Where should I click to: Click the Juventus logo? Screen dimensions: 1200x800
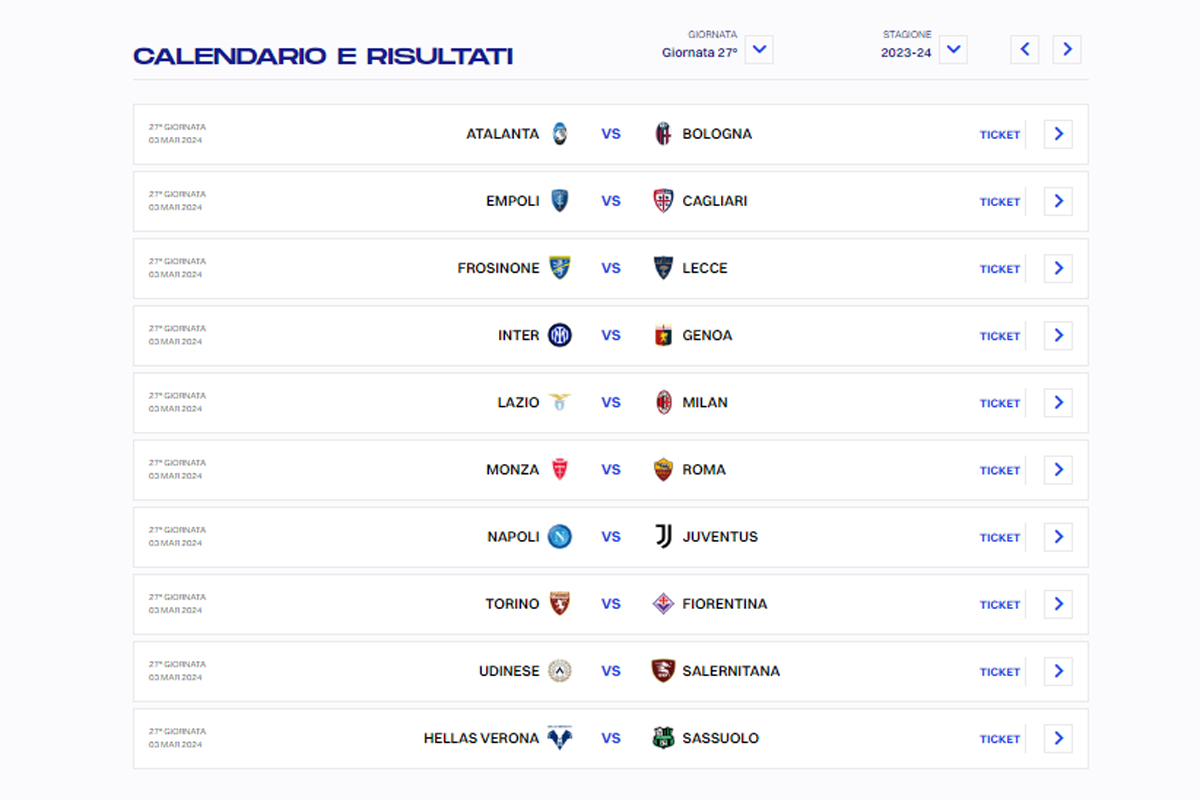point(663,537)
